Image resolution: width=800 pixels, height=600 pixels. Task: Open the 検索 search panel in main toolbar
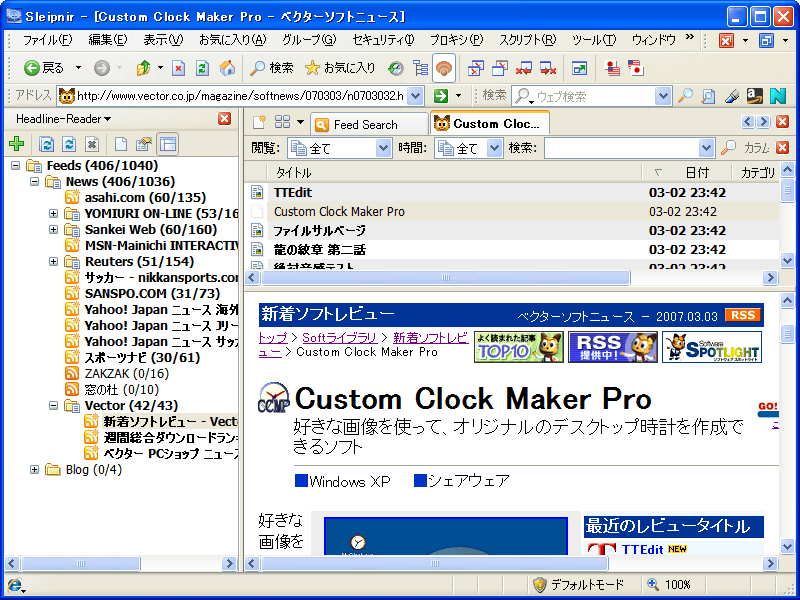pos(271,68)
